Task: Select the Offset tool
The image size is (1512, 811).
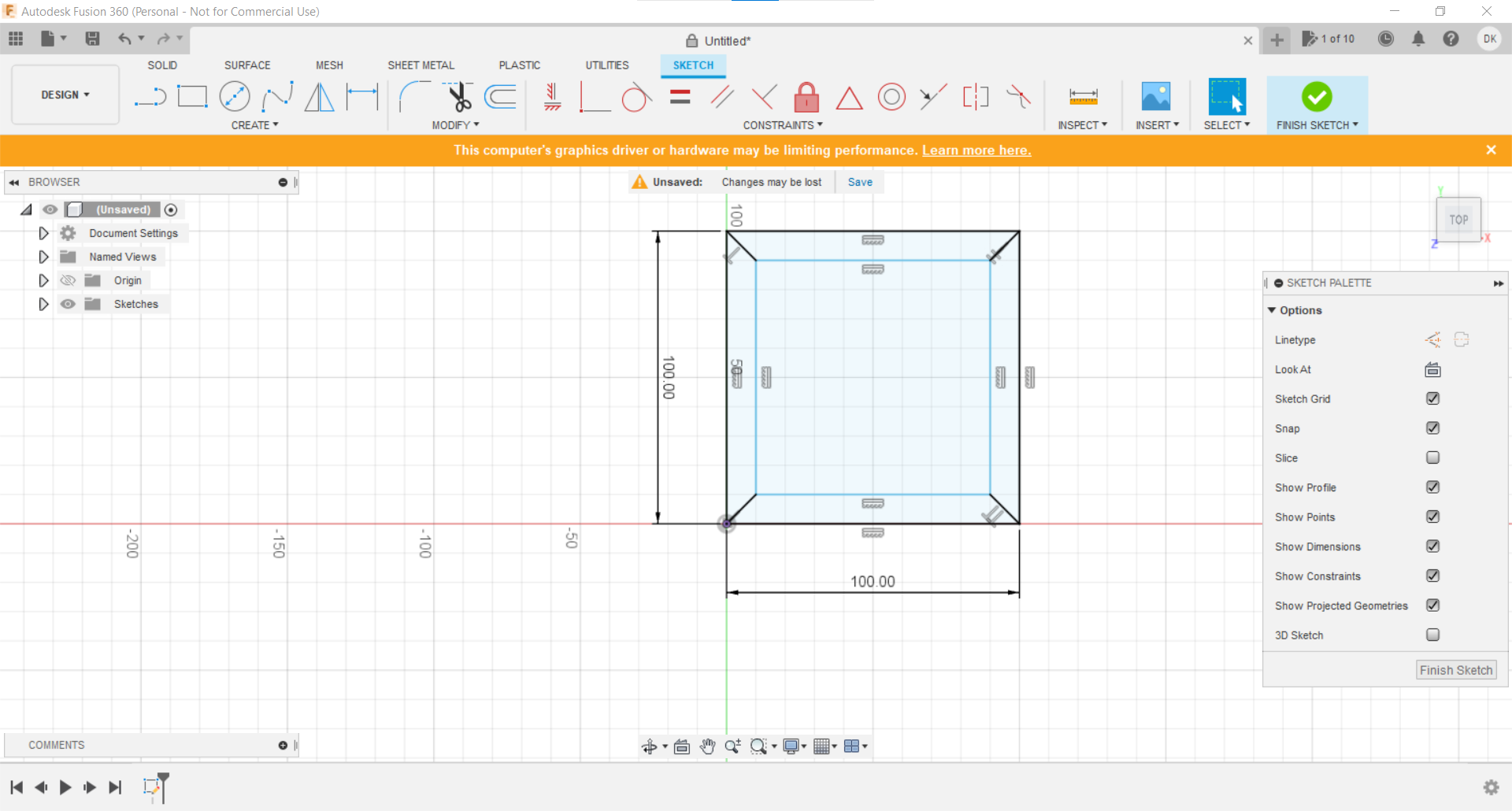Action: [x=501, y=96]
